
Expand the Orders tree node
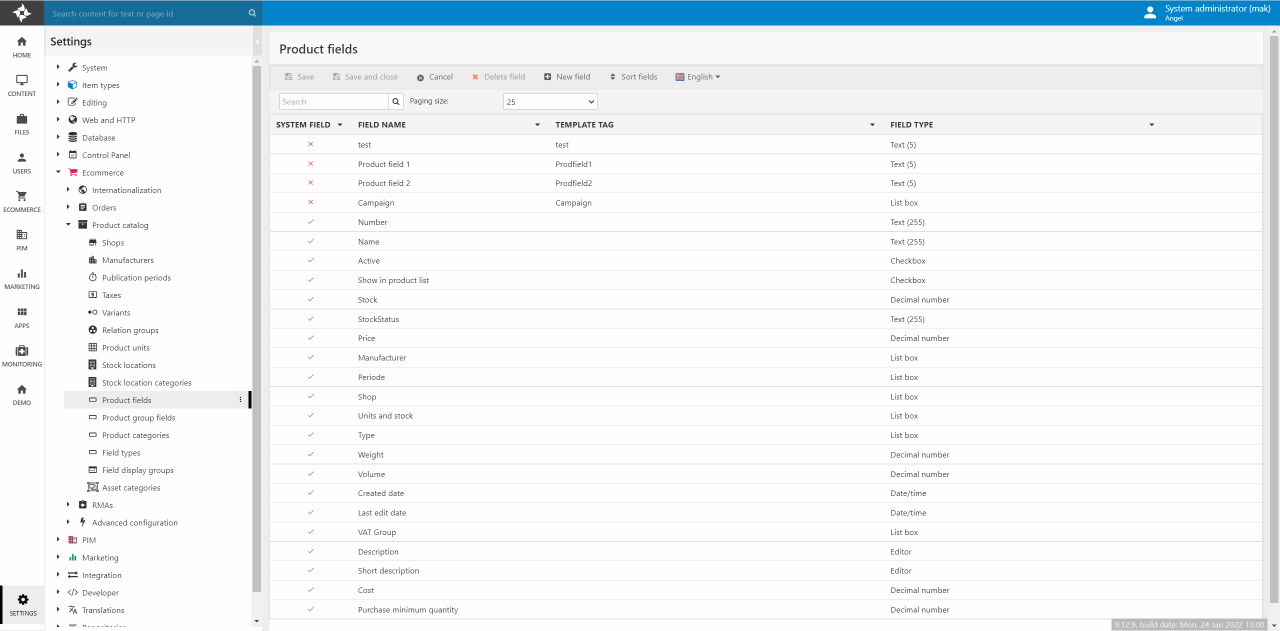point(69,208)
